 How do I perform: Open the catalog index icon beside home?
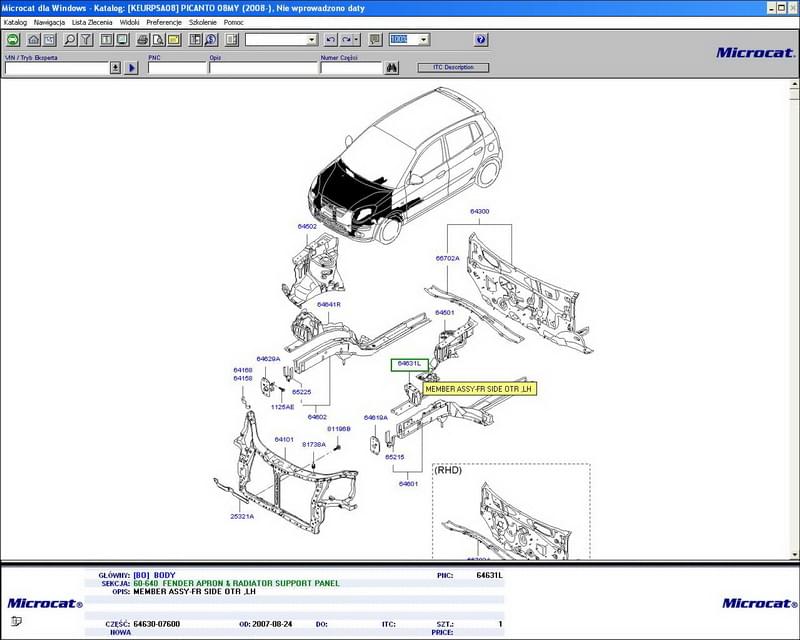pyautogui.click(x=49, y=40)
